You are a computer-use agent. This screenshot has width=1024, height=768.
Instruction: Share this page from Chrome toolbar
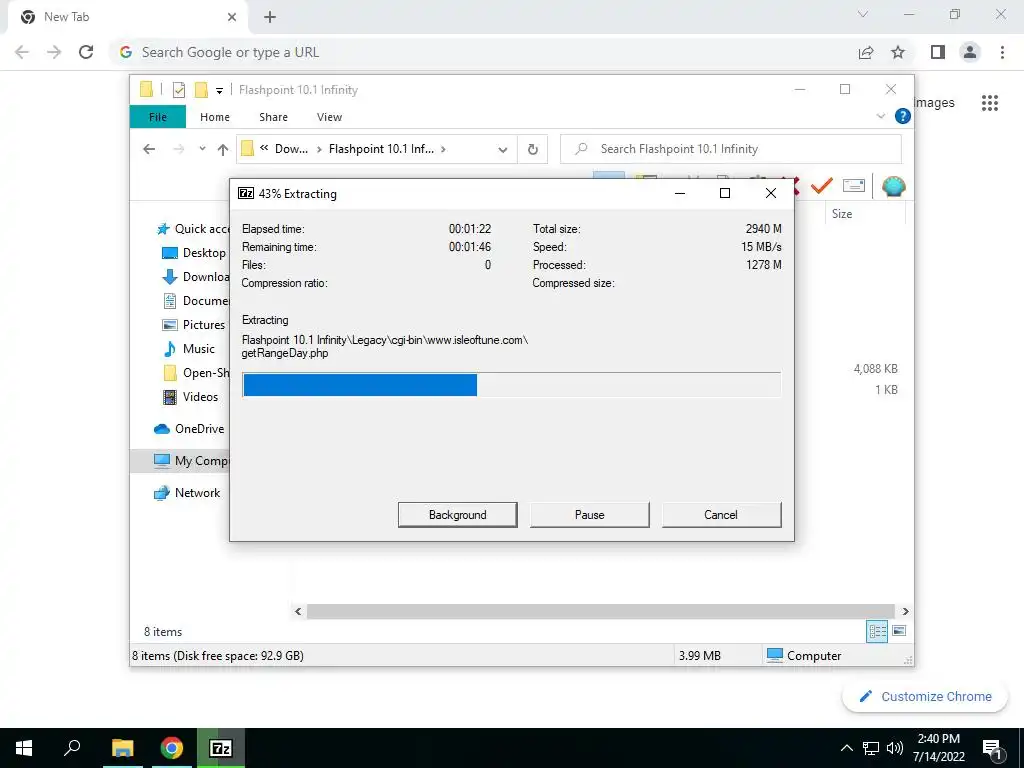point(866,52)
